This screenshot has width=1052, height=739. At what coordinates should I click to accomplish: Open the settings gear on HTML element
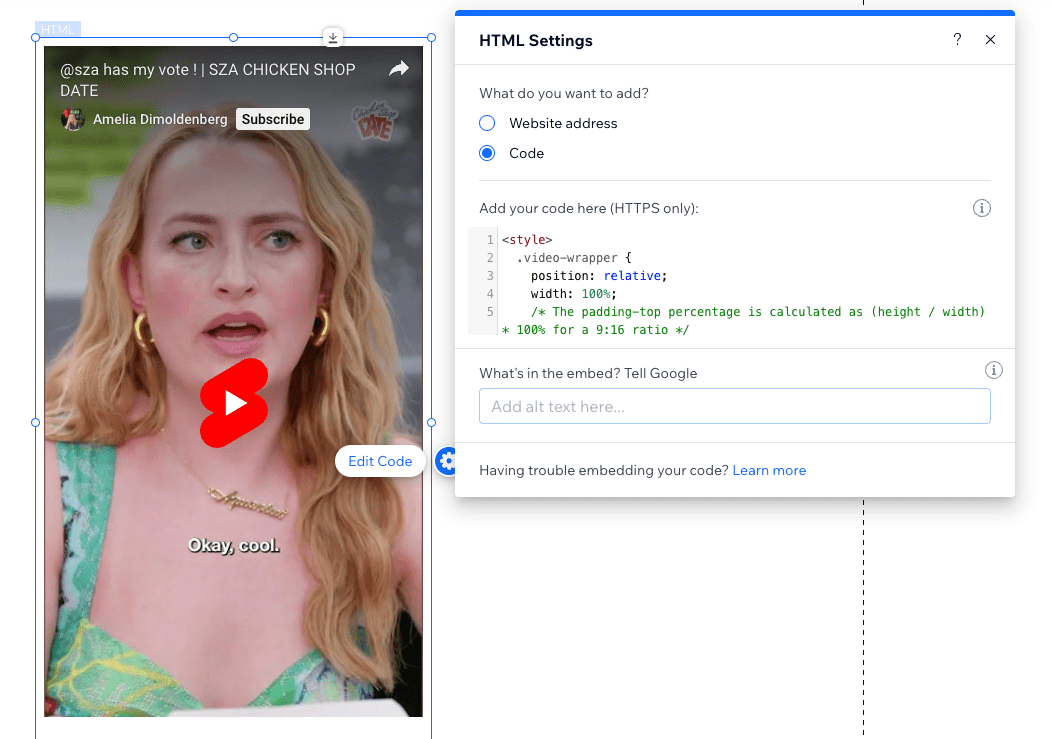[x=445, y=461]
